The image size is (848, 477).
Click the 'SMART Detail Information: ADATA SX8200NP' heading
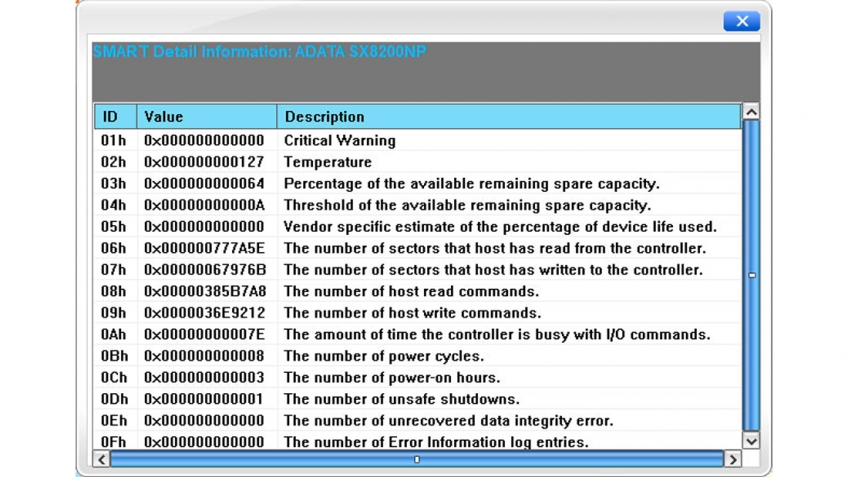260,52
